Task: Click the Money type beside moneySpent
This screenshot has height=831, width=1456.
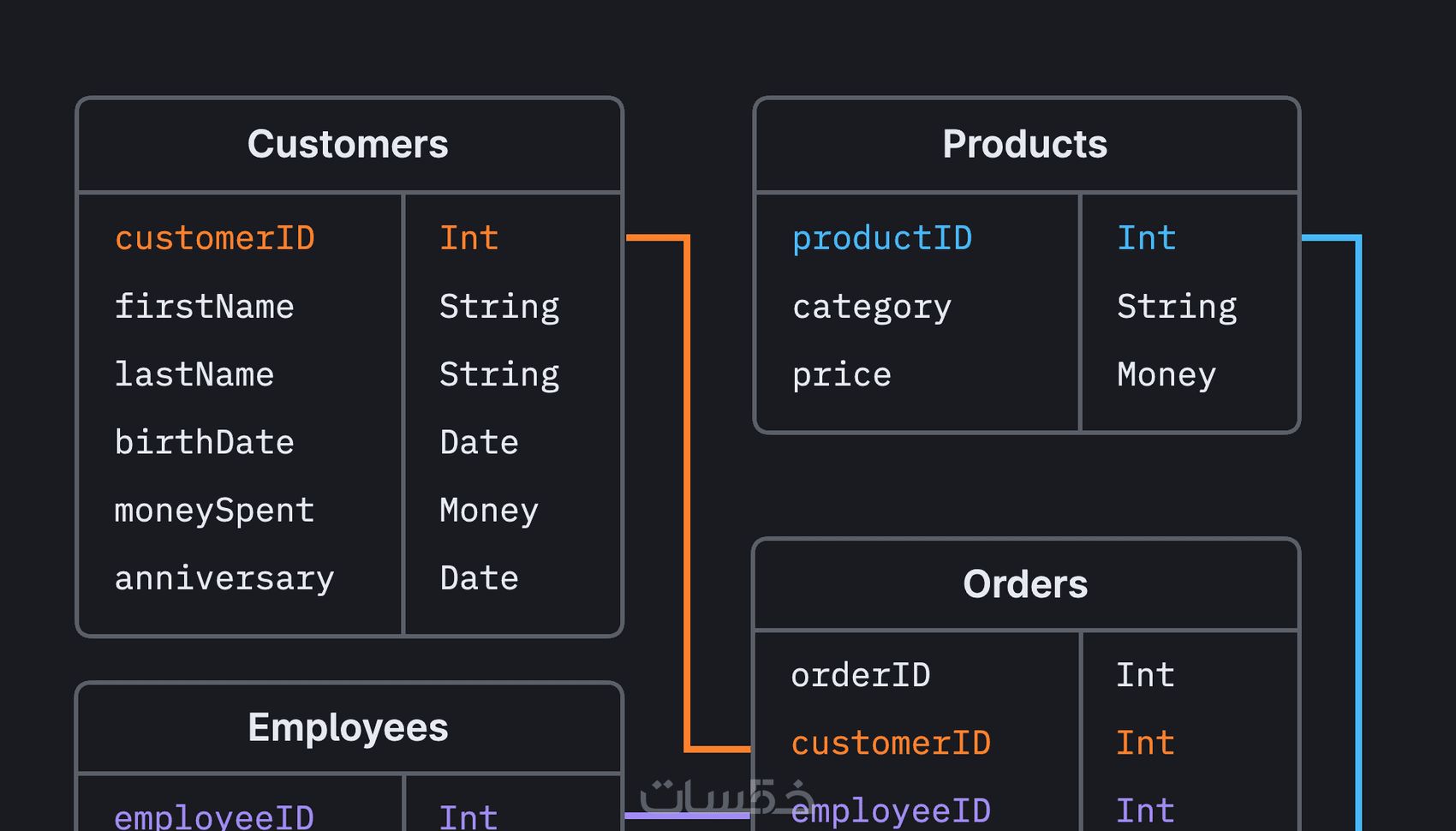Action: click(x=489, y=511)
